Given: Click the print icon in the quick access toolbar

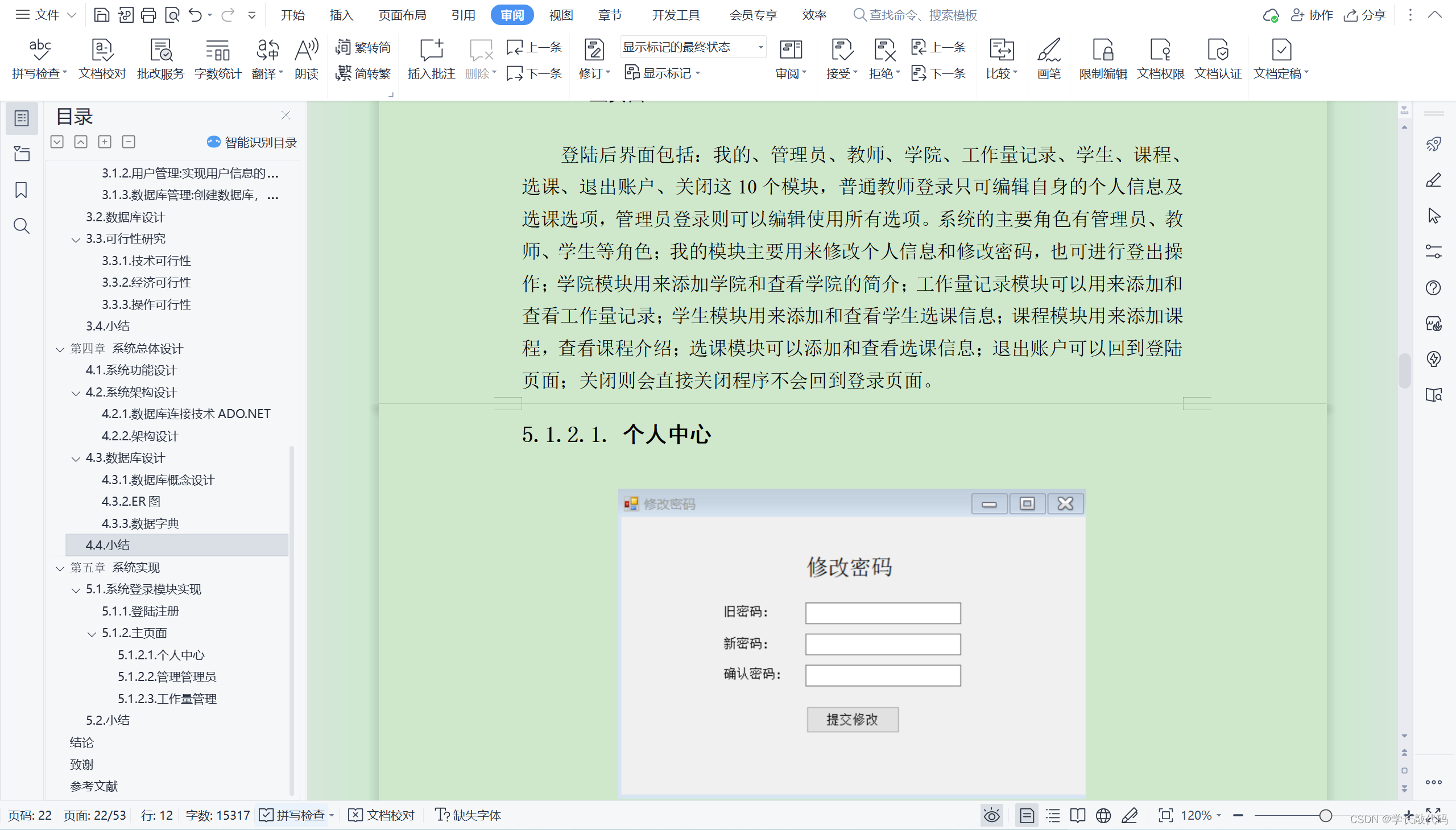Looking at the screenshot, I should [149, 15].
